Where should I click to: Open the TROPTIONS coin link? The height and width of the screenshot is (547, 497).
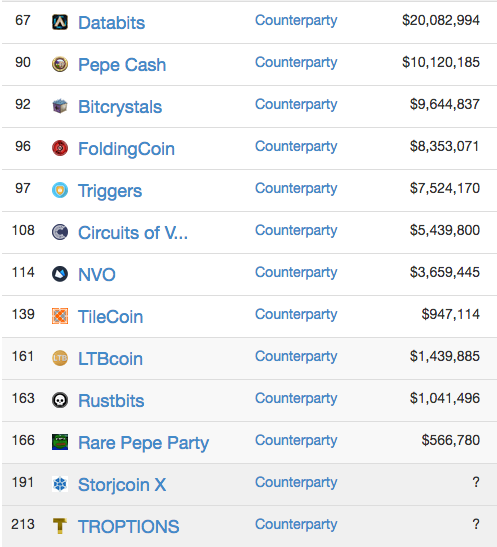129,526
